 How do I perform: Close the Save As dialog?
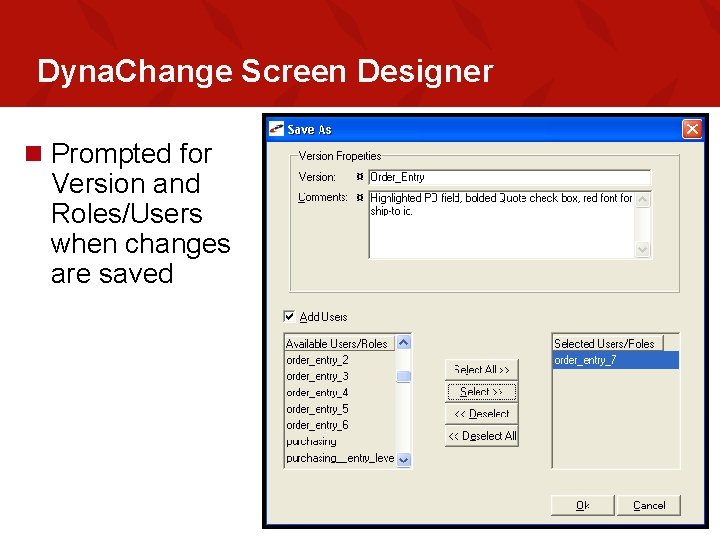pyautogui.click(x=692, y=129)
